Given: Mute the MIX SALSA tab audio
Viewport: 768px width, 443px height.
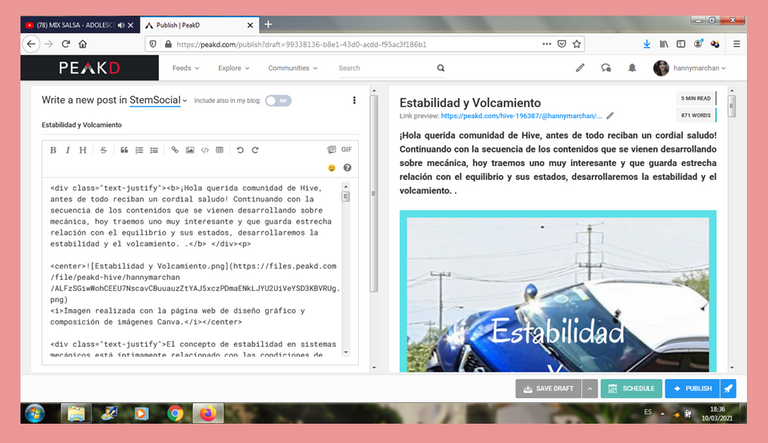Looking at the screenshot, I should [x=121, y=25].
